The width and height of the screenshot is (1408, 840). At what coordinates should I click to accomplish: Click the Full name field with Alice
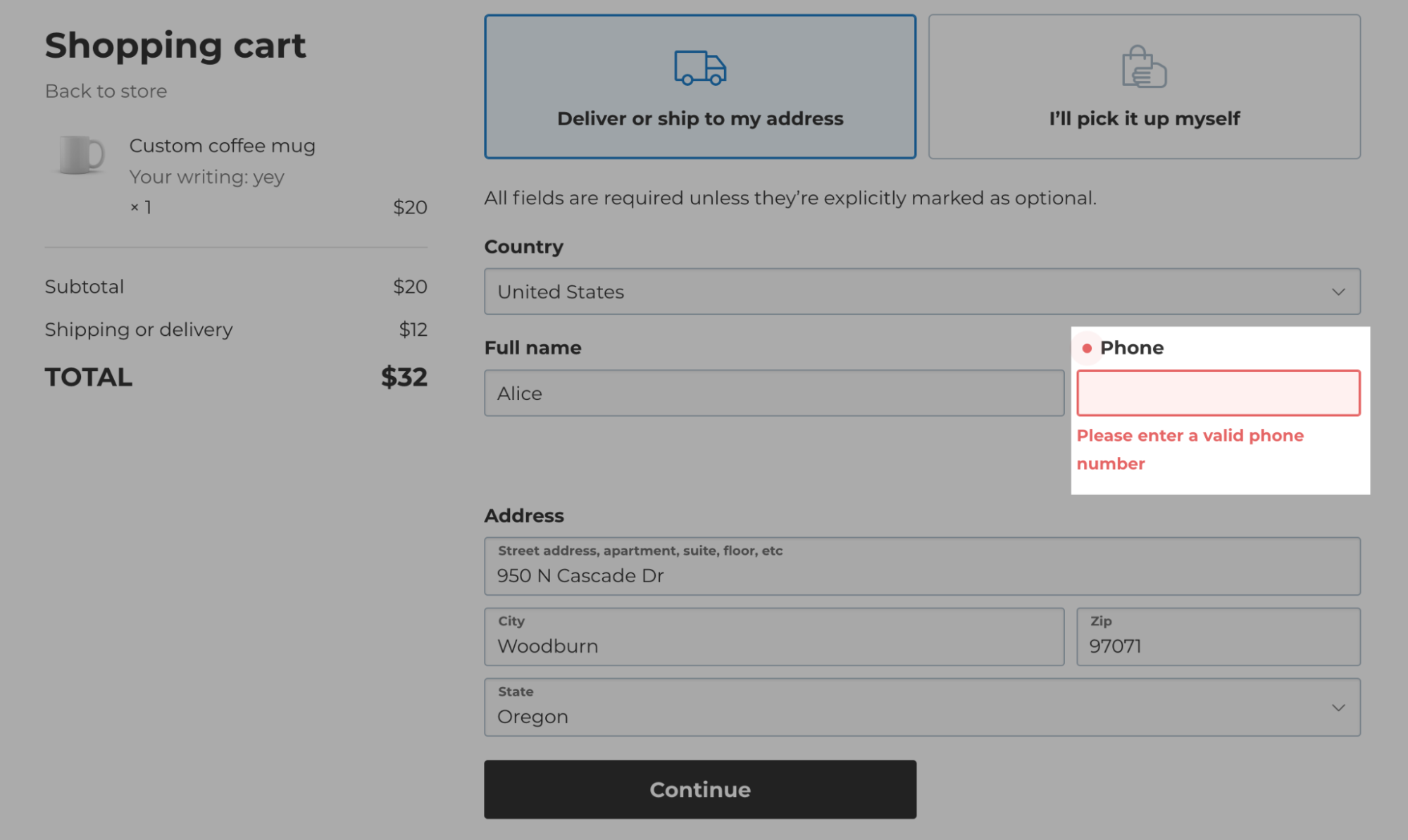tap(774, 393)
